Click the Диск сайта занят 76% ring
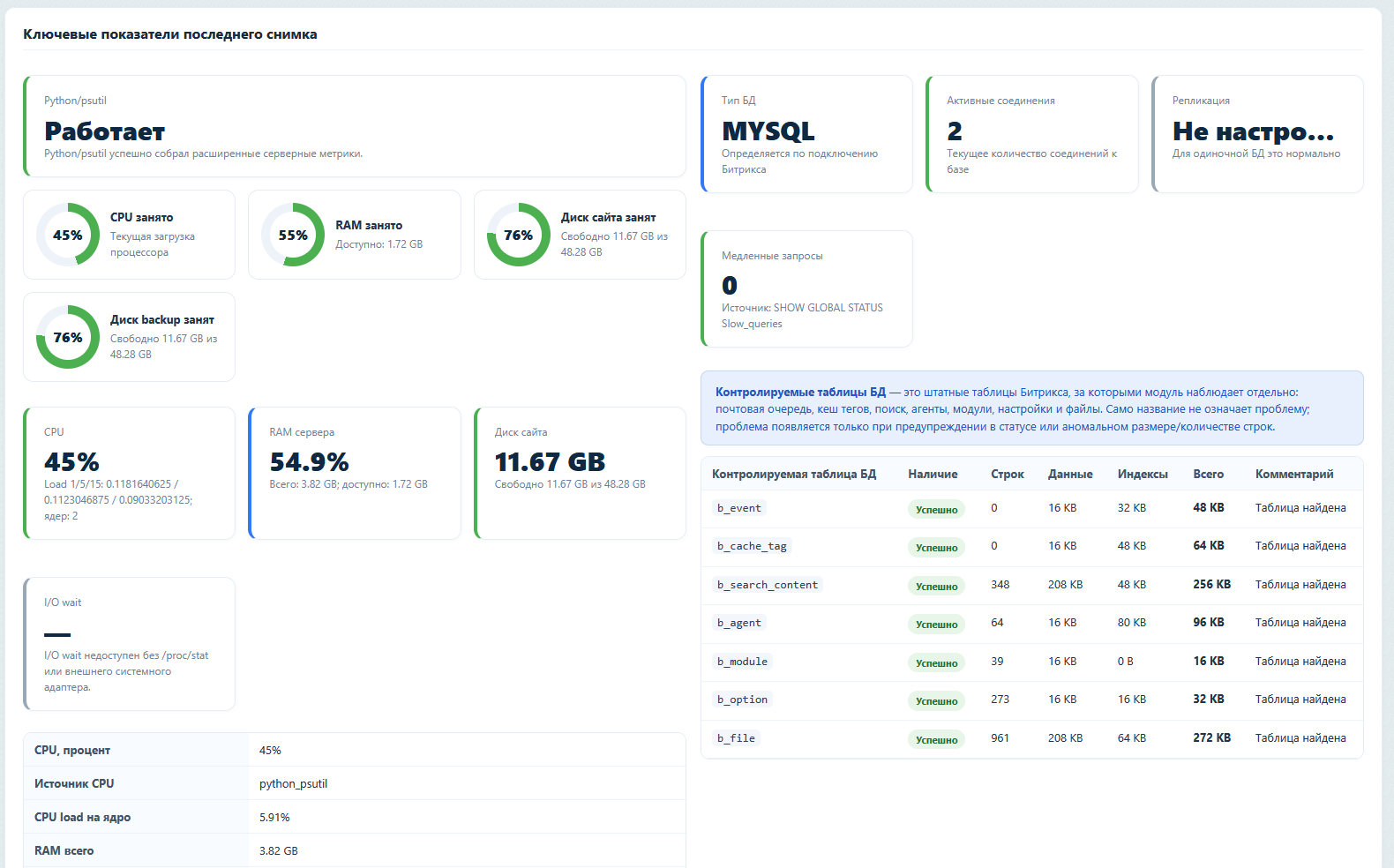 (519, 235)
